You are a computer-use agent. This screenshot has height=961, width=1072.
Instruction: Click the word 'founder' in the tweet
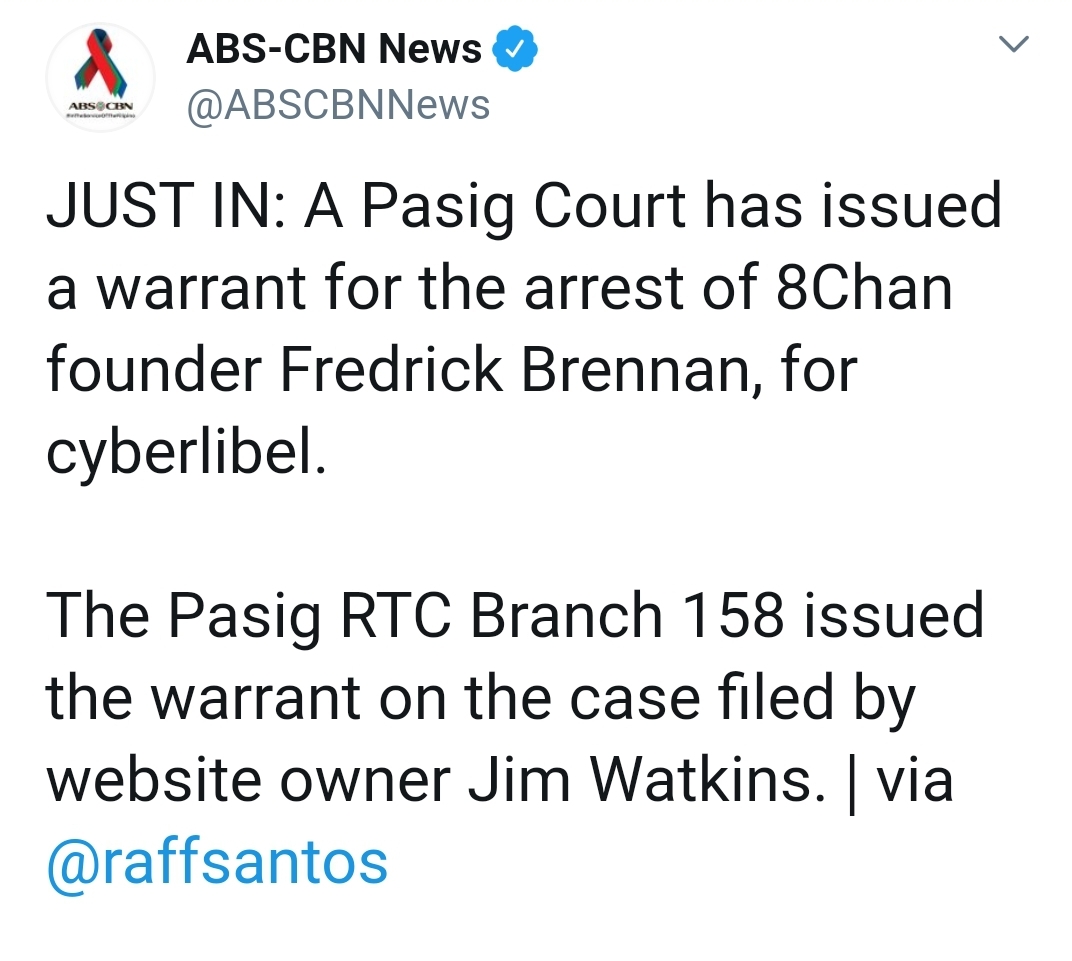155,370
